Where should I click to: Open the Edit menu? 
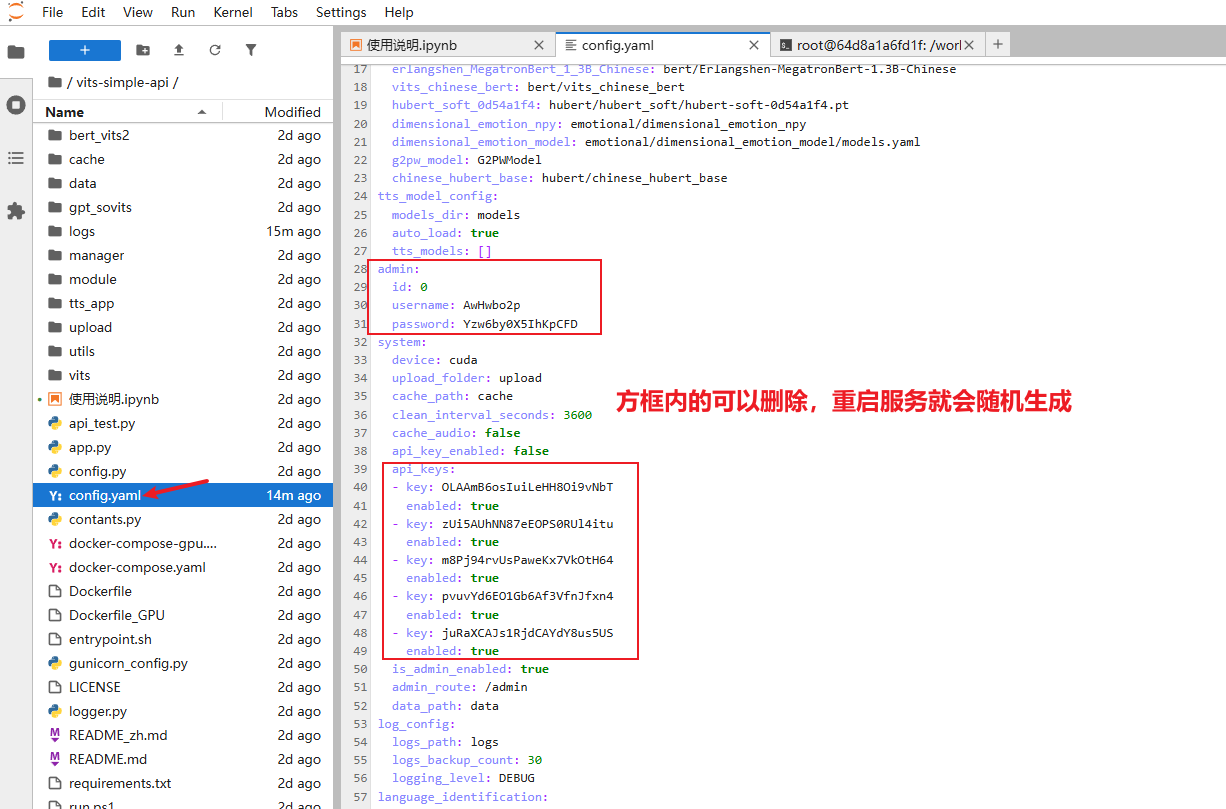[93, 12]
